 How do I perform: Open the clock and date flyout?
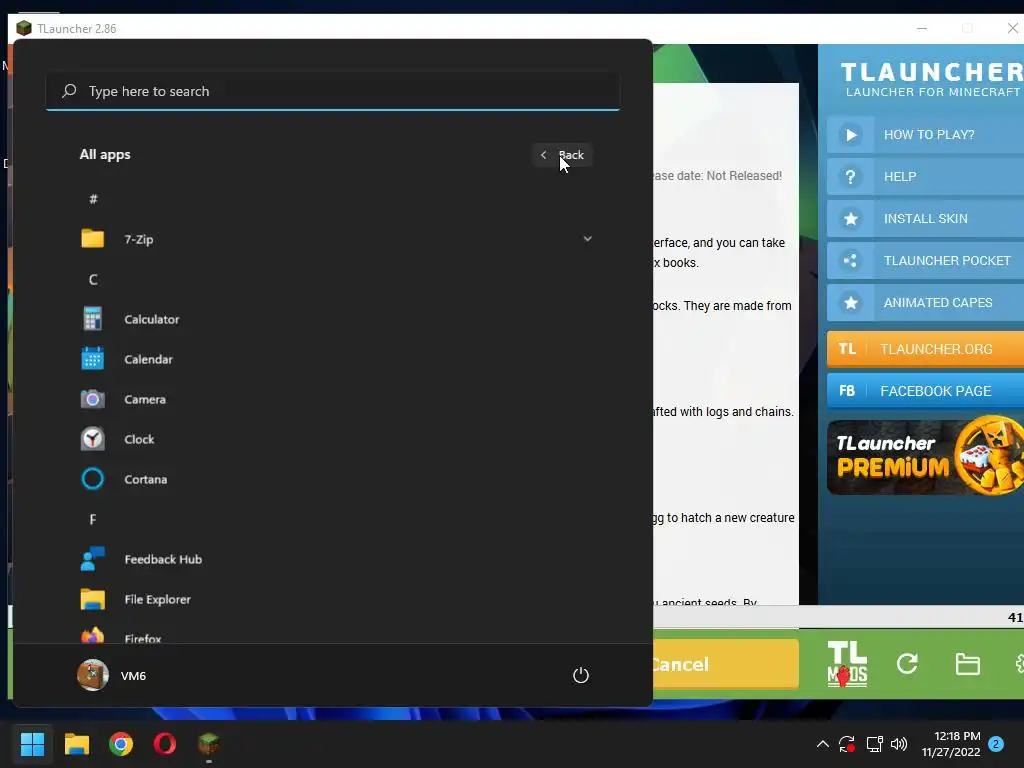(951, 744)
